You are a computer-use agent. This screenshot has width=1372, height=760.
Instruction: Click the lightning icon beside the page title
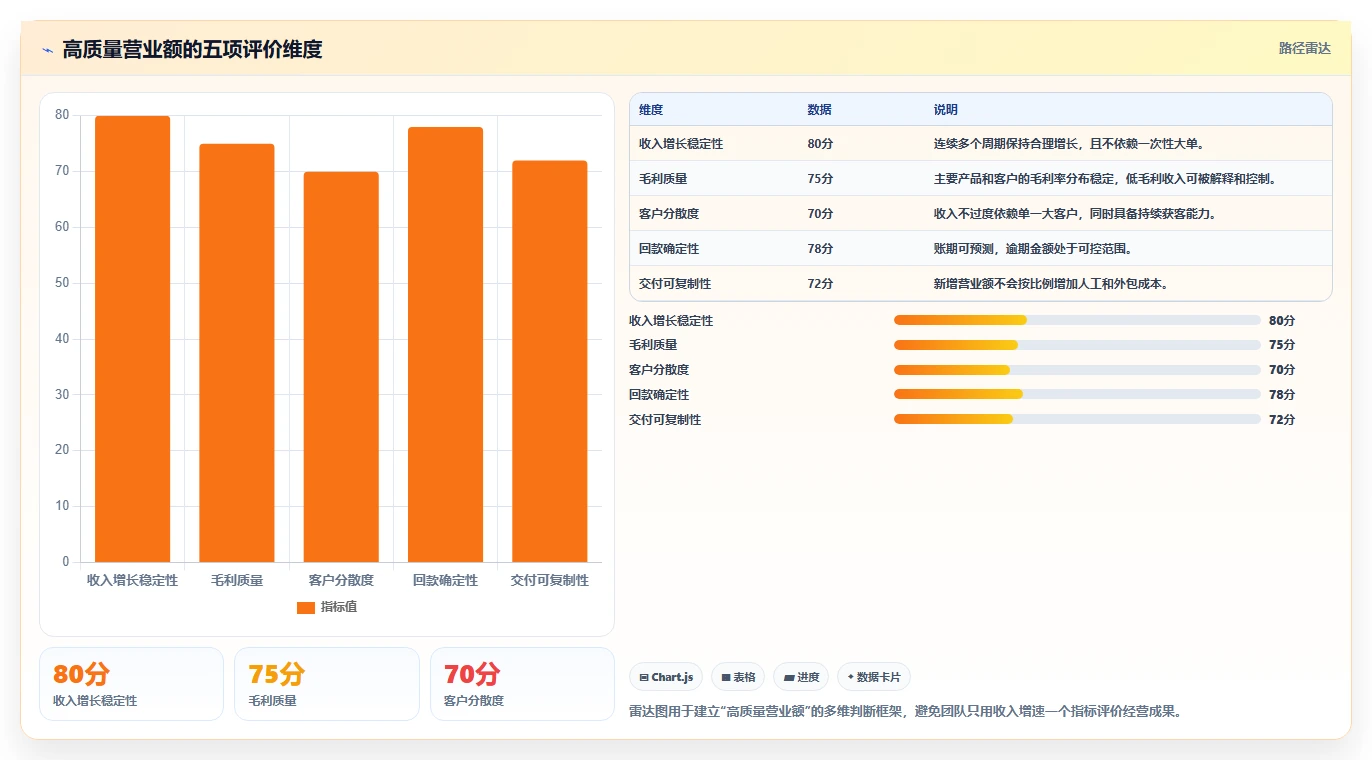[x=47, y=50]
